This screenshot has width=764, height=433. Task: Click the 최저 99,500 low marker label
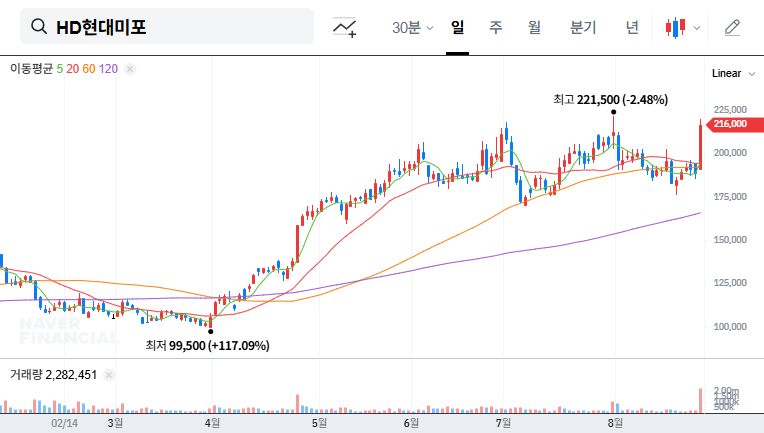tap(208, 346)
